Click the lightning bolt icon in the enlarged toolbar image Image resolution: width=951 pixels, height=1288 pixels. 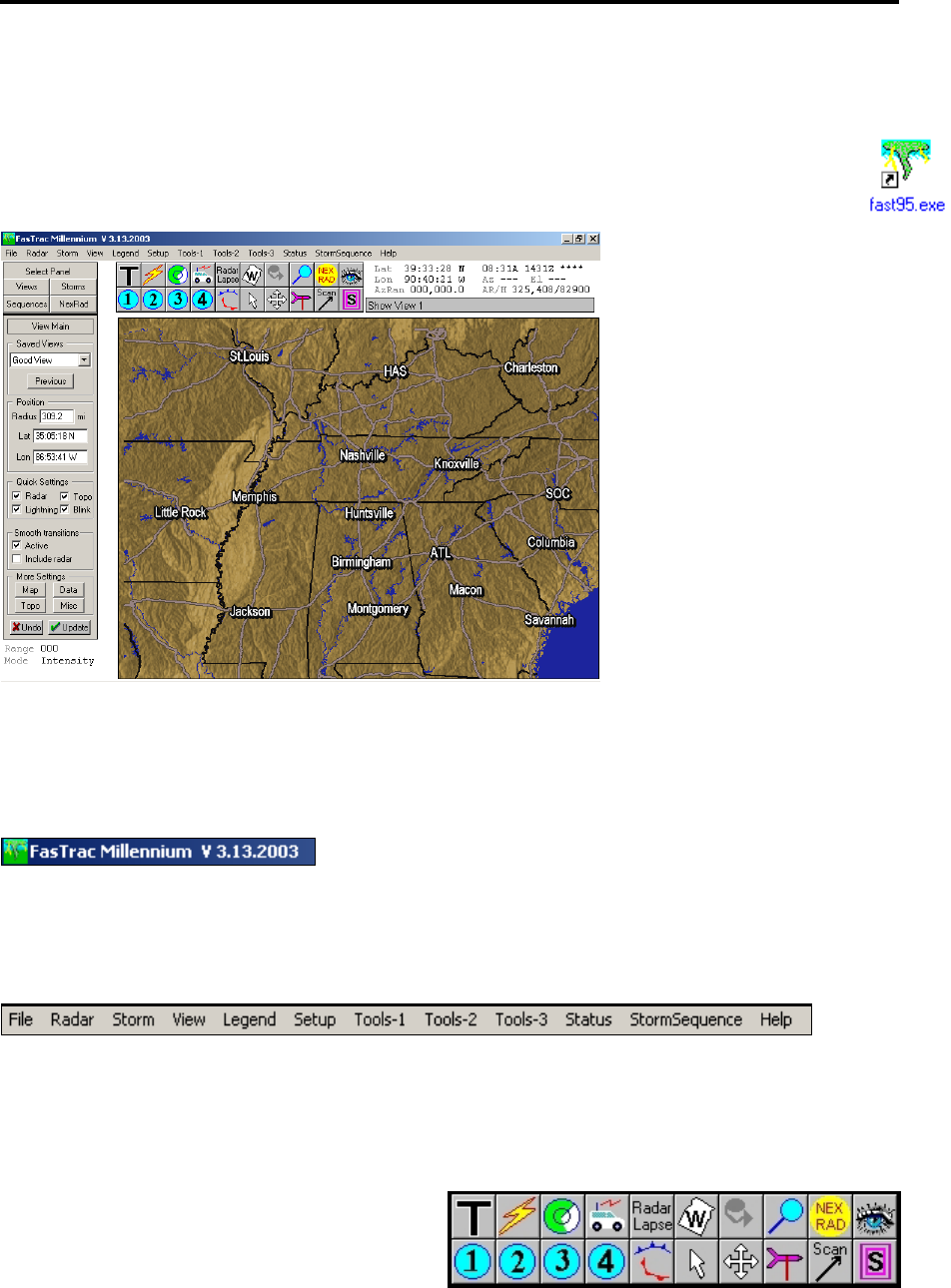(517, 1217)
